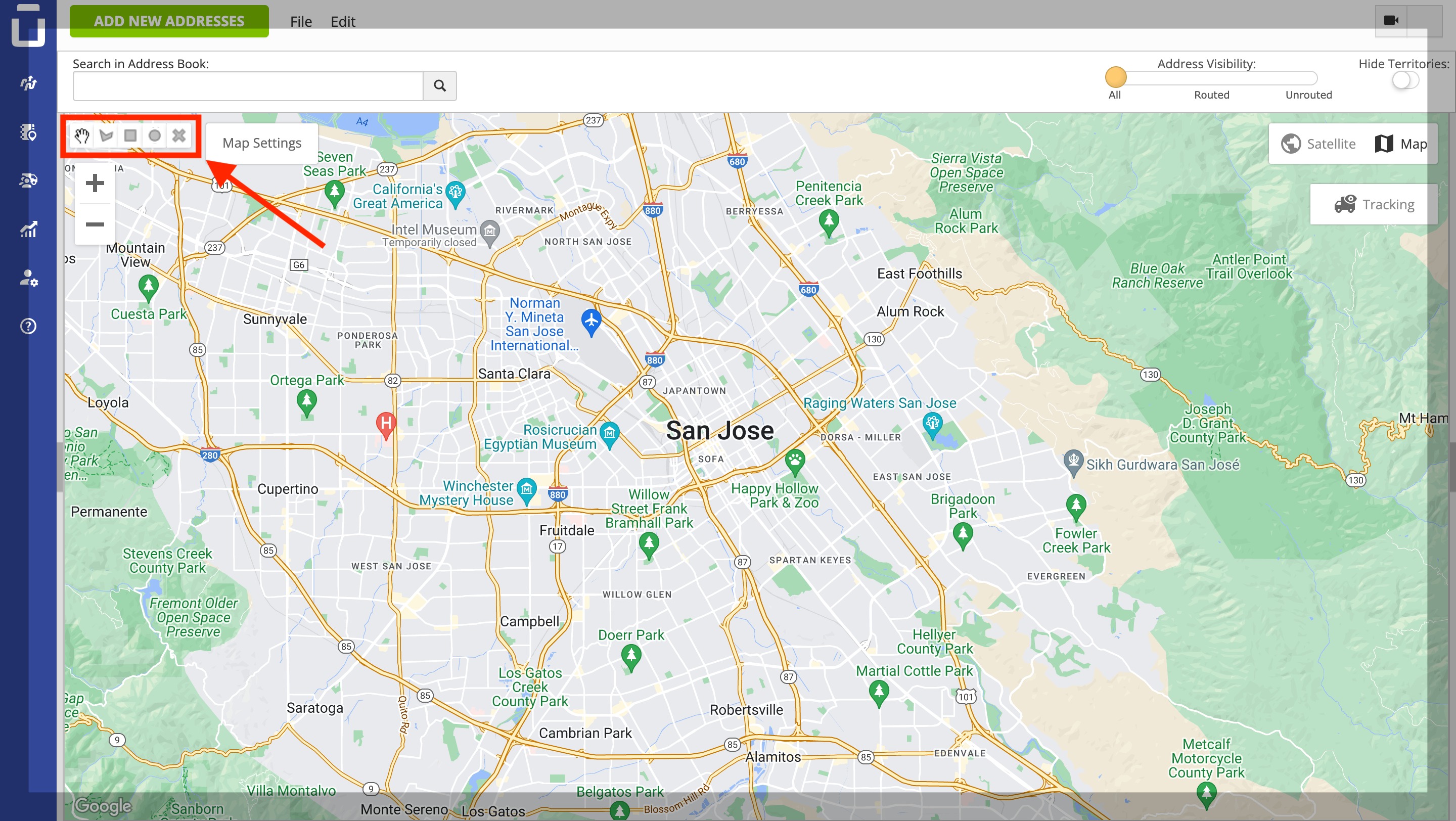This screenshot has width=1456, height=821.
Task: Click the Penitencia Creek Park tree pin
Action: pyautogui.click(x=829, y=224)
